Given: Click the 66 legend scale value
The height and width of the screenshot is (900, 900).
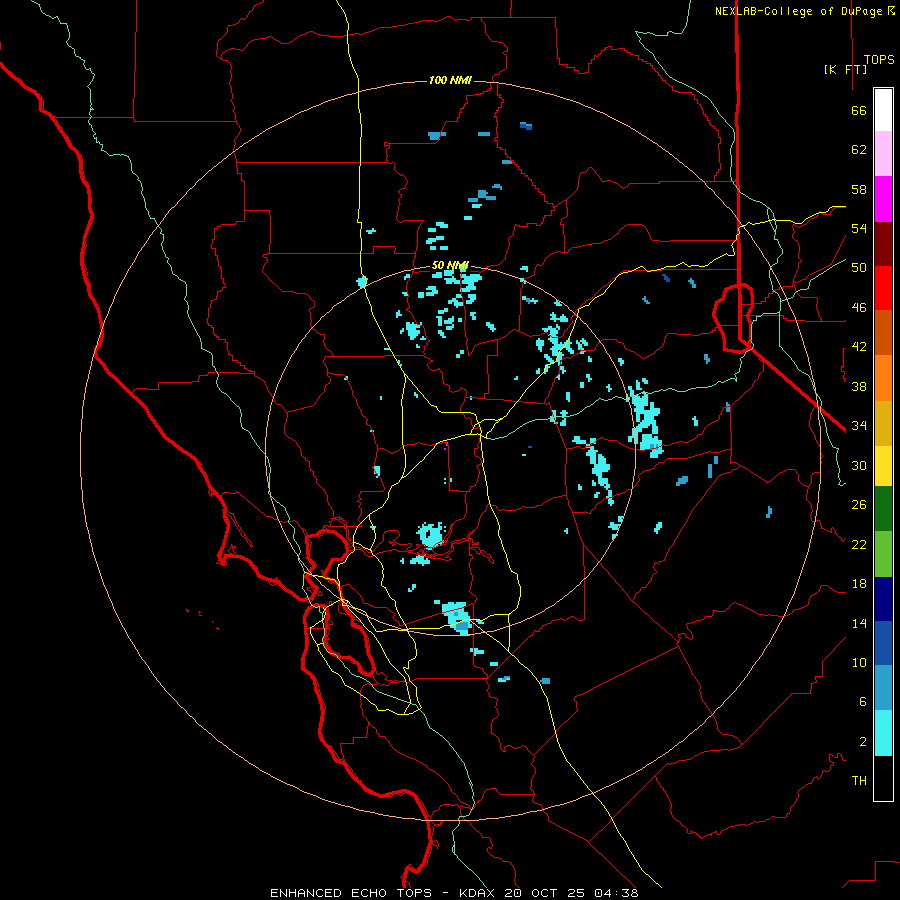Looking at the screenshot, I should [859, 110].
